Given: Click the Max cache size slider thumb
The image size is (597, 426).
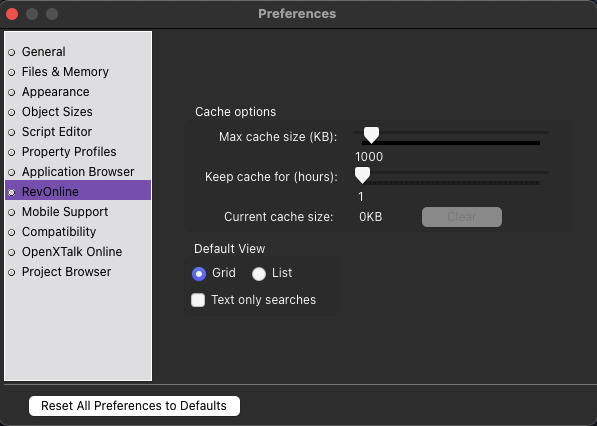Looking at the screenshot, I should pyautogui.click(x=371, y=135).
